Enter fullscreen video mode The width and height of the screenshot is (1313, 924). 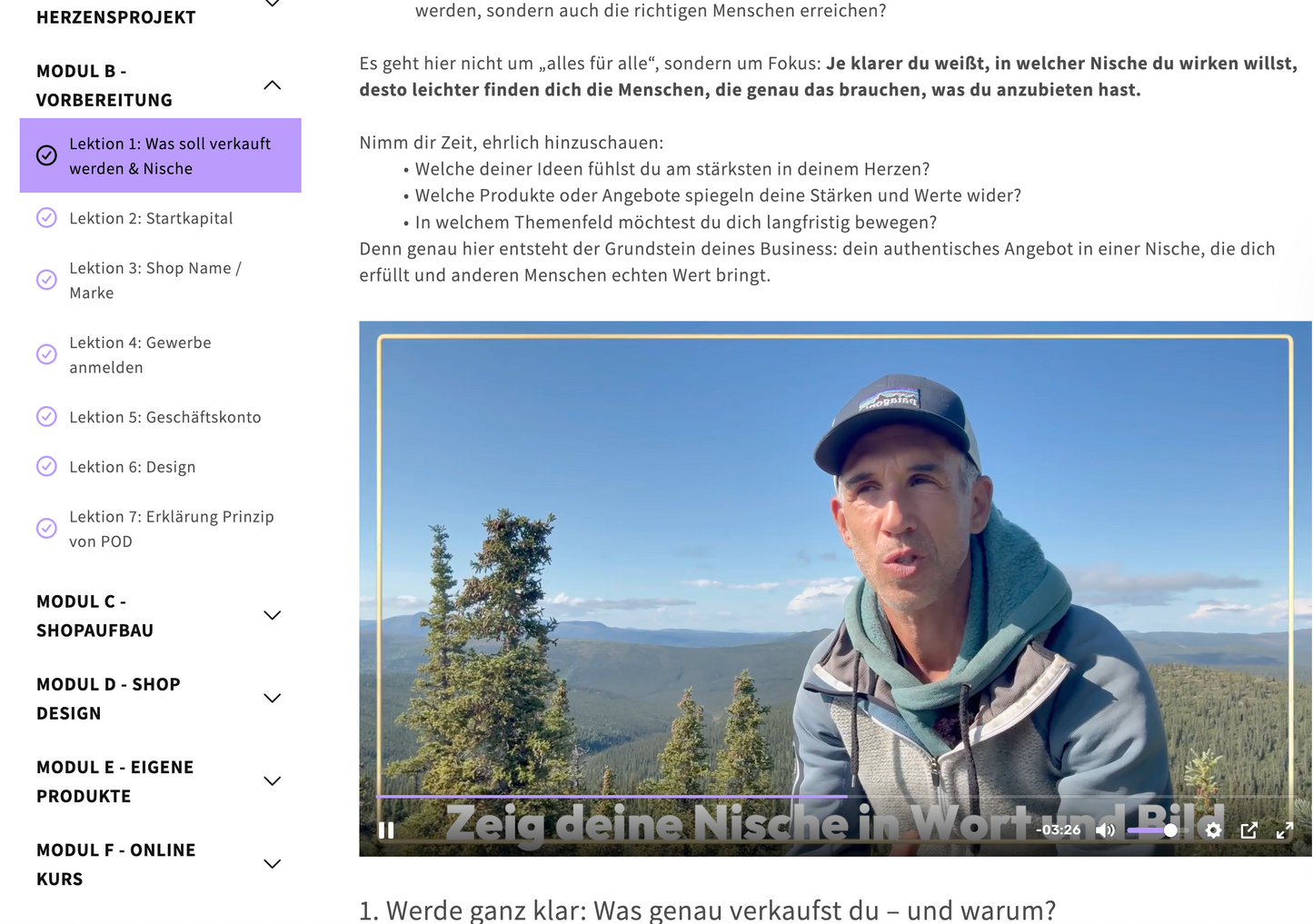1285,830
